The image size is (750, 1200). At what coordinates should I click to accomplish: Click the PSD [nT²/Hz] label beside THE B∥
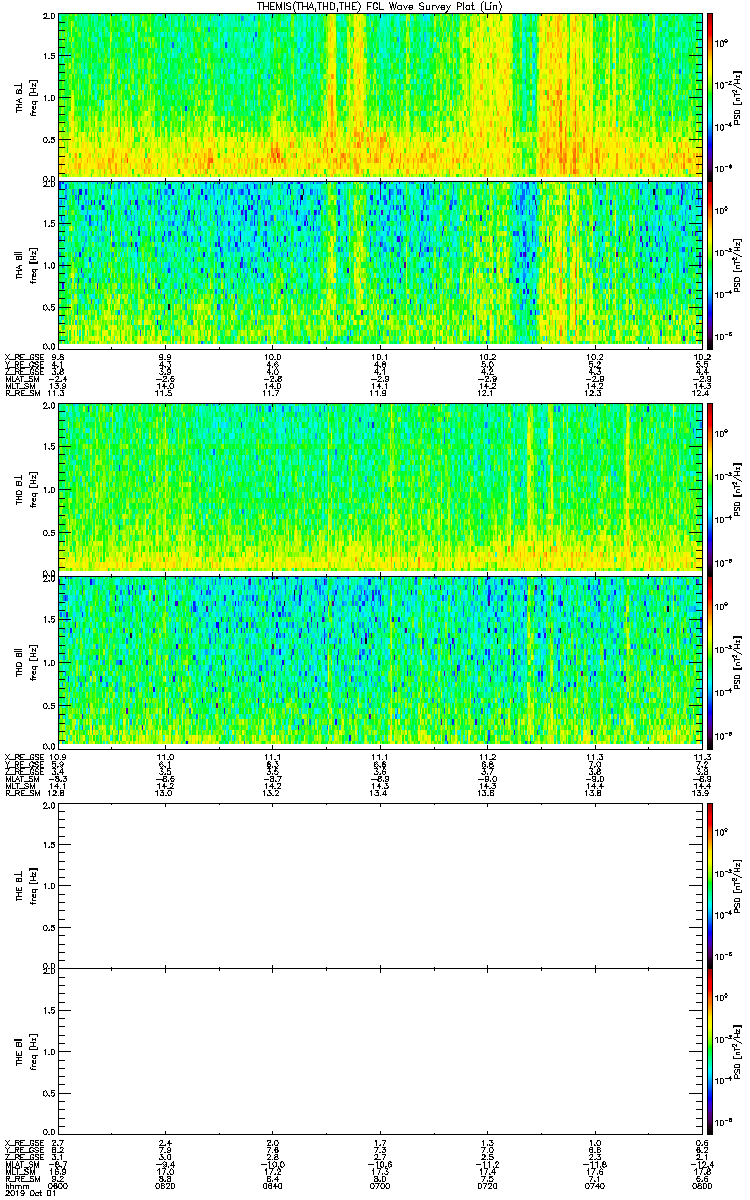[x=737, y=1050]
